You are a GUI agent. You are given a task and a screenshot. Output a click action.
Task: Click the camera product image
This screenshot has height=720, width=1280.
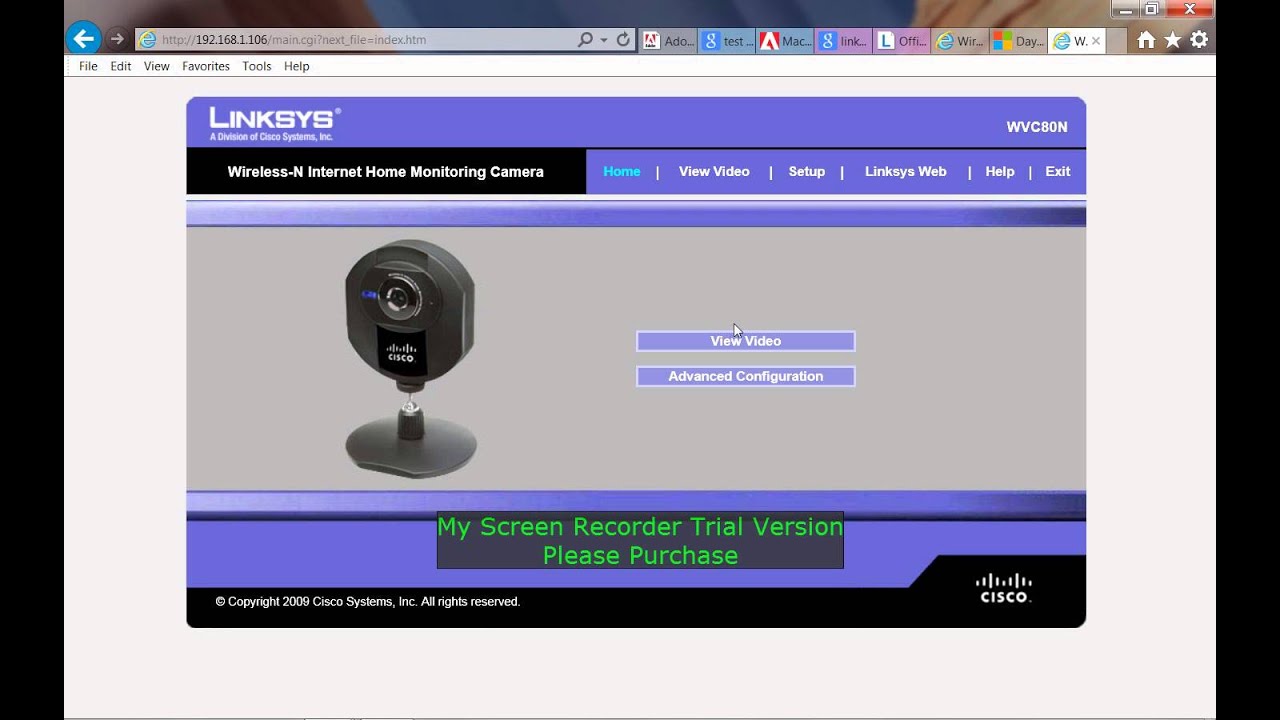pyautogui.click(x=410, y=358)
